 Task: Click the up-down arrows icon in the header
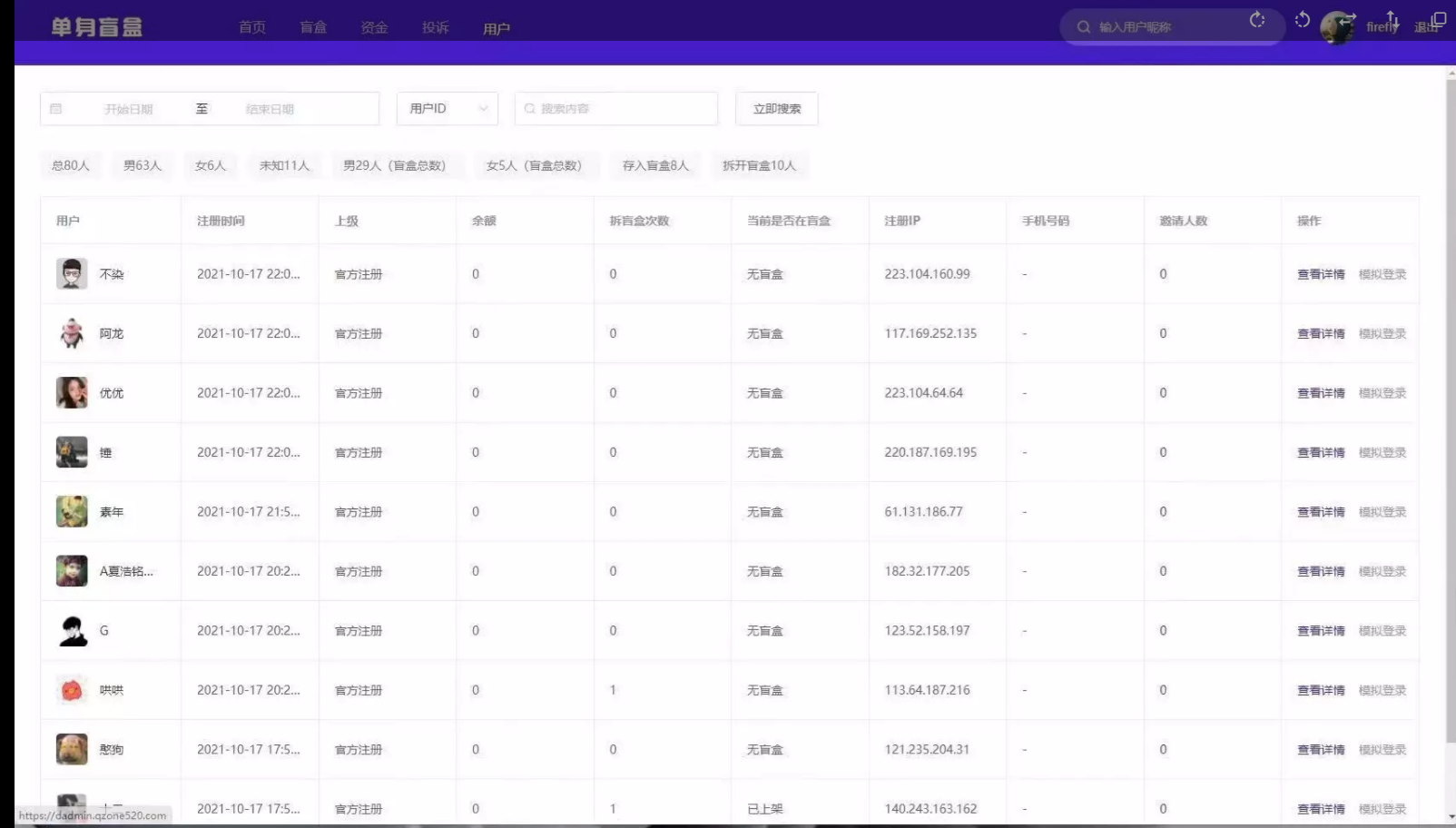[x=1392, y=20]
